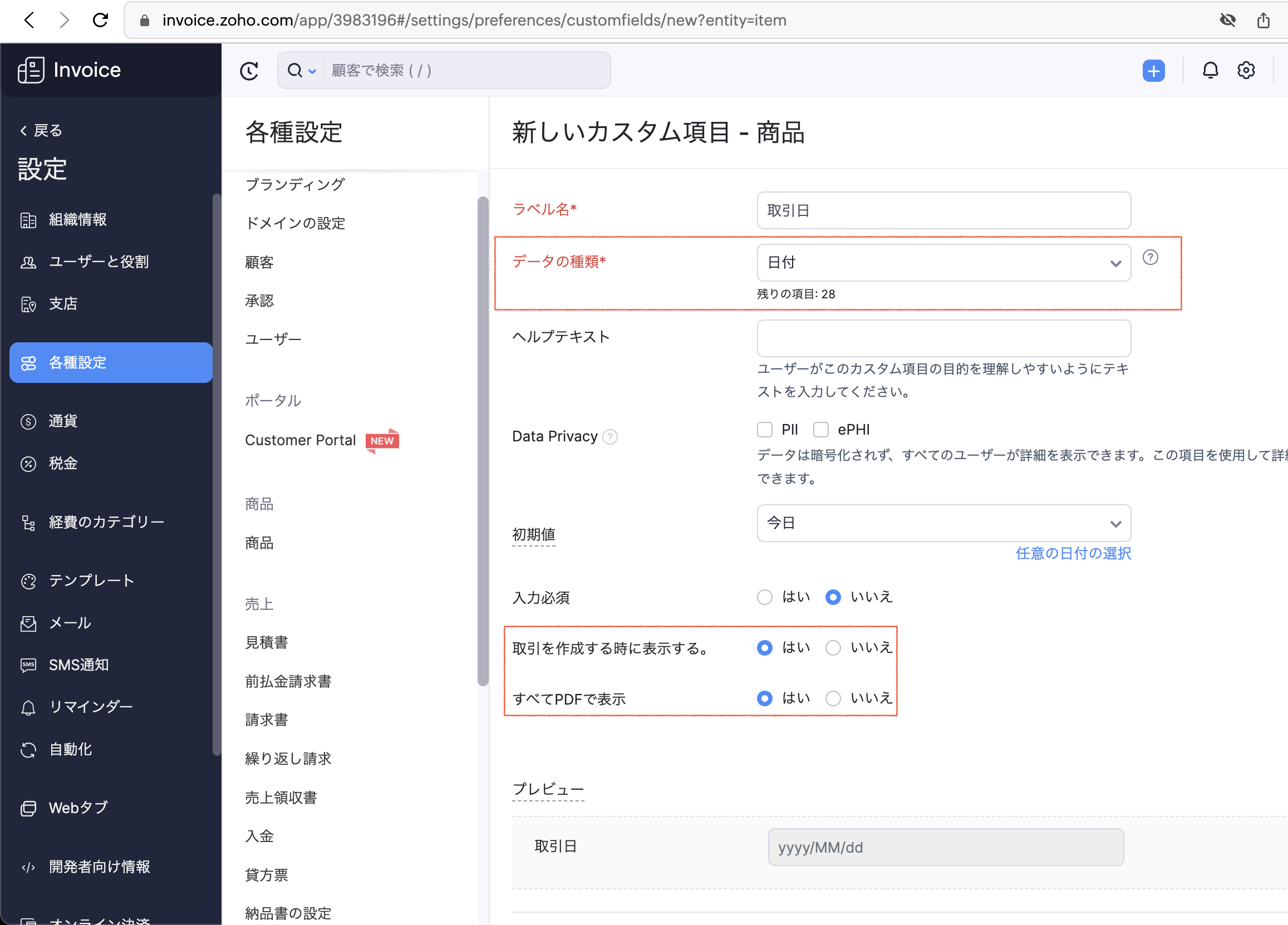Click the 任意の日付の選択 link
1288x925 pixels.
1073,553
